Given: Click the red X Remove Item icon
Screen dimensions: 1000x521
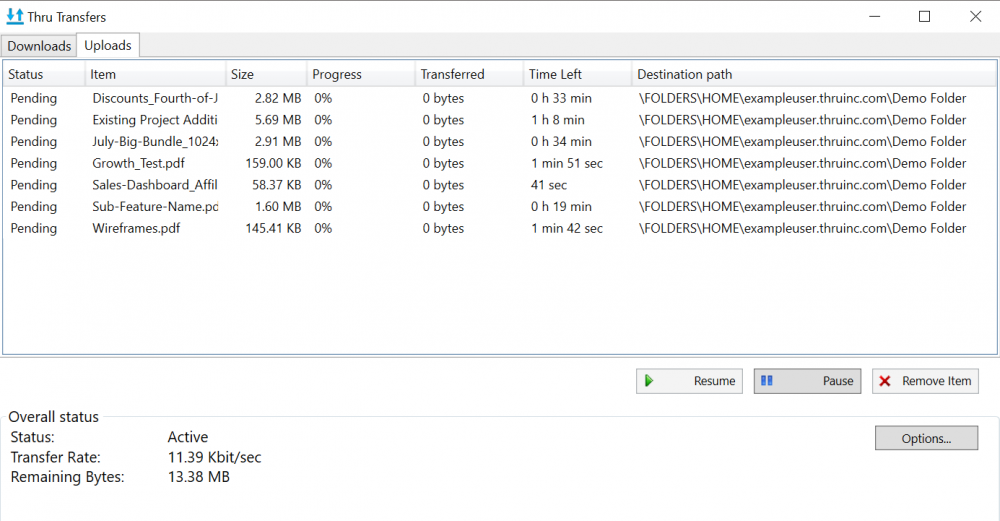Looking at the screenshot, I should (x=885, y=381).
